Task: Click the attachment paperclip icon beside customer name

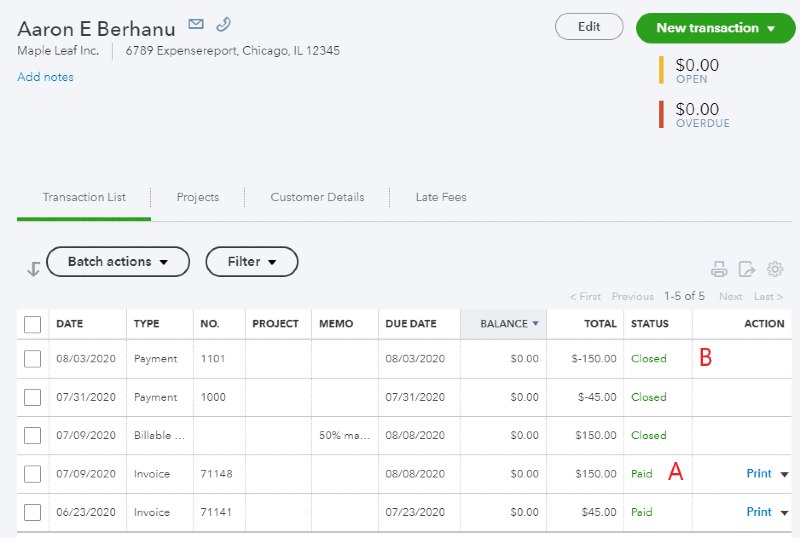Action: point(223,24)
